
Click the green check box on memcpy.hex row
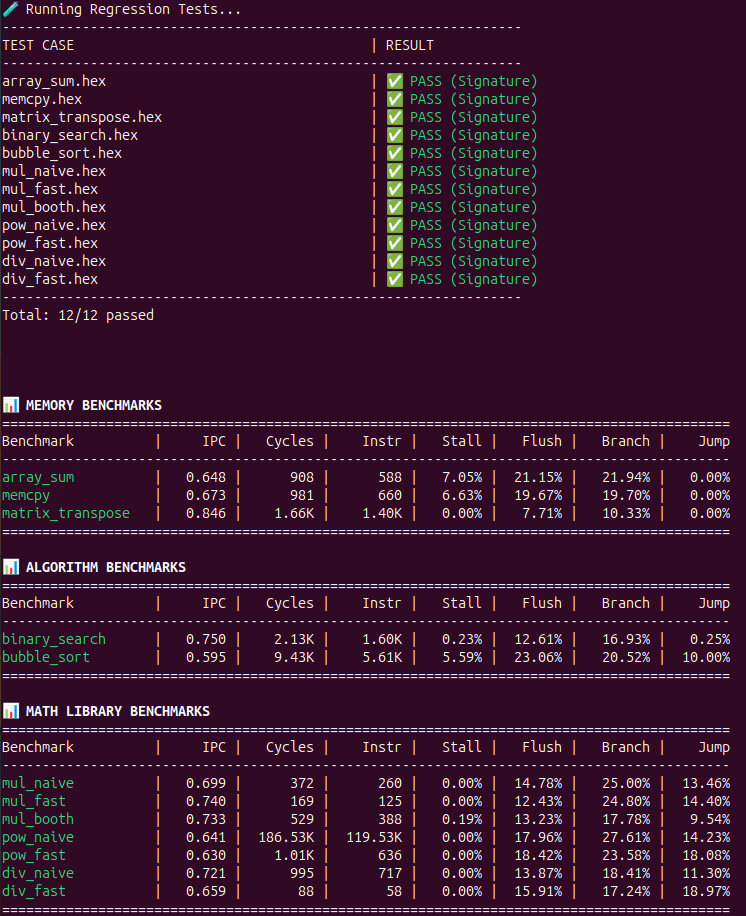pos(394,99)
